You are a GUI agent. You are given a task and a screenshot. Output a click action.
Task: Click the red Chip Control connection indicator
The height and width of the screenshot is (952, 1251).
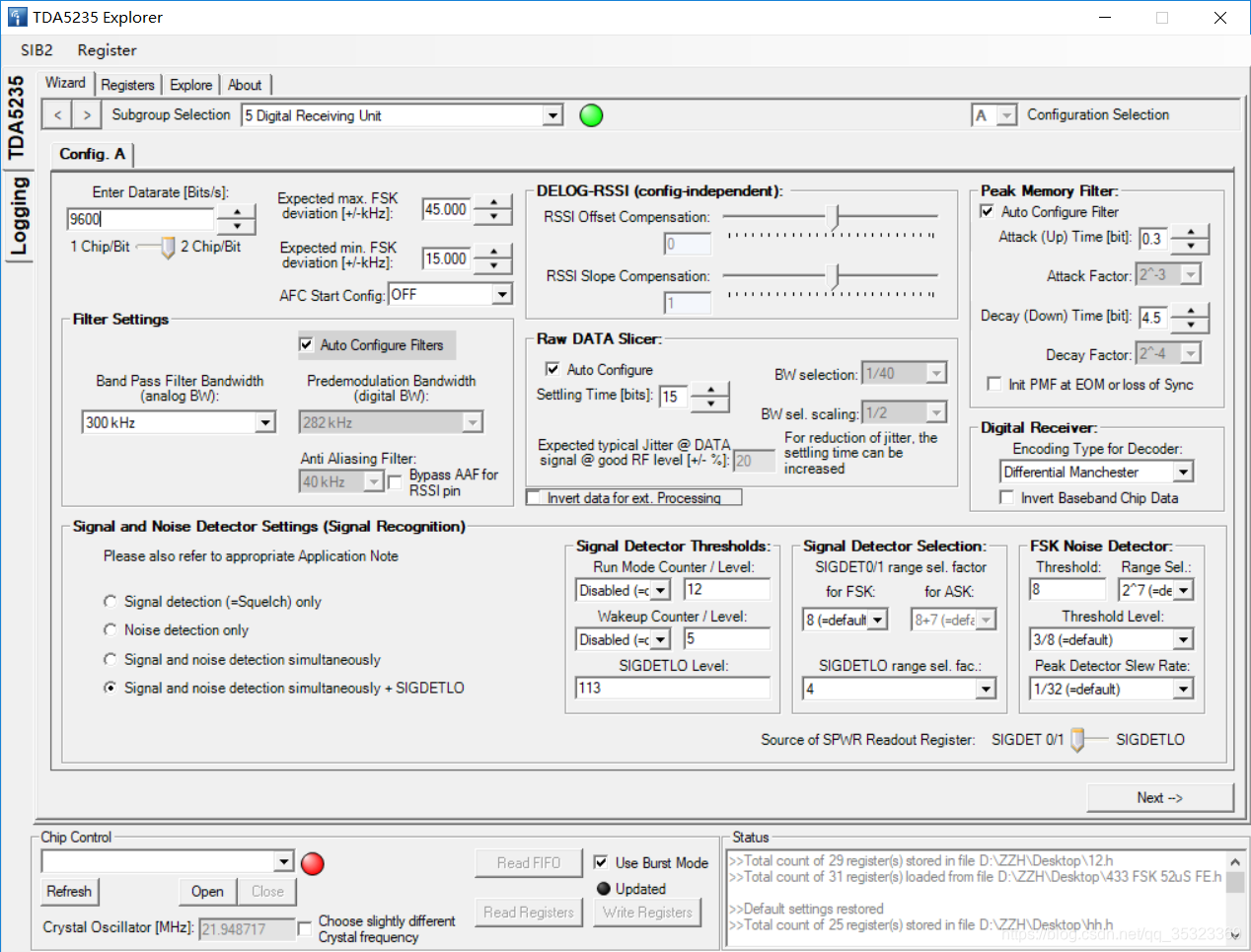click(x=313, y=863)
